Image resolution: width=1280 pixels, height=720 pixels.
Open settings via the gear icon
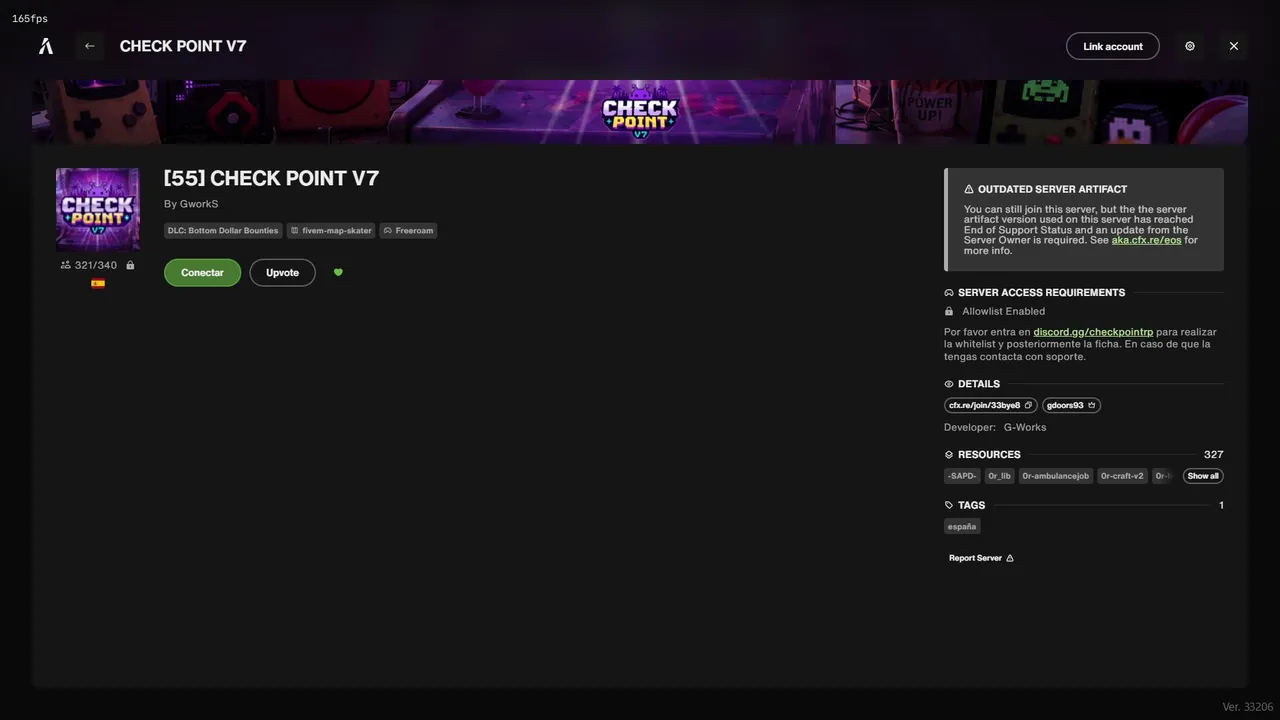point(1190,46)
